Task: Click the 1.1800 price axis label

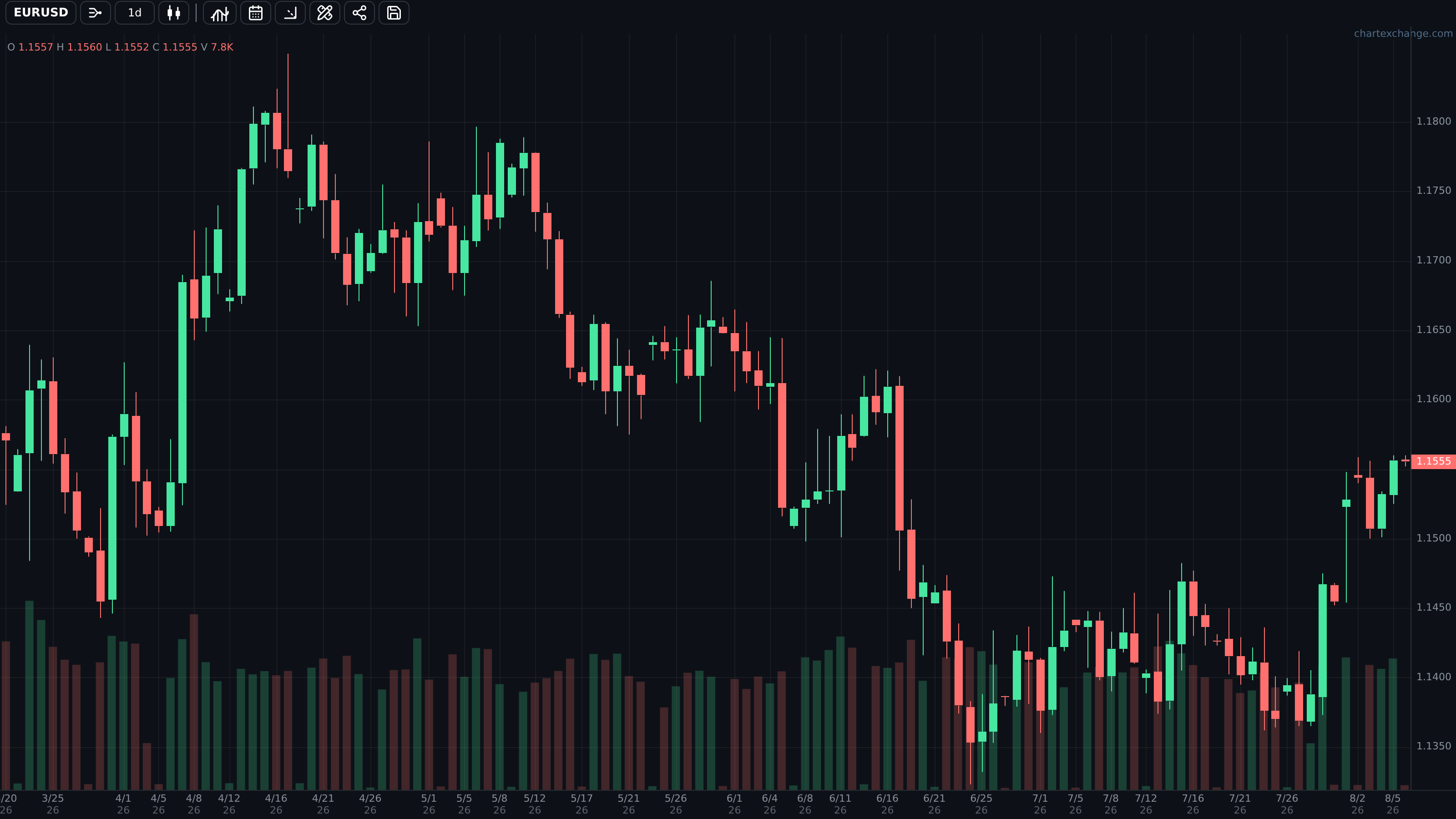Action: pyautogui.click(x=1433, y=121)
